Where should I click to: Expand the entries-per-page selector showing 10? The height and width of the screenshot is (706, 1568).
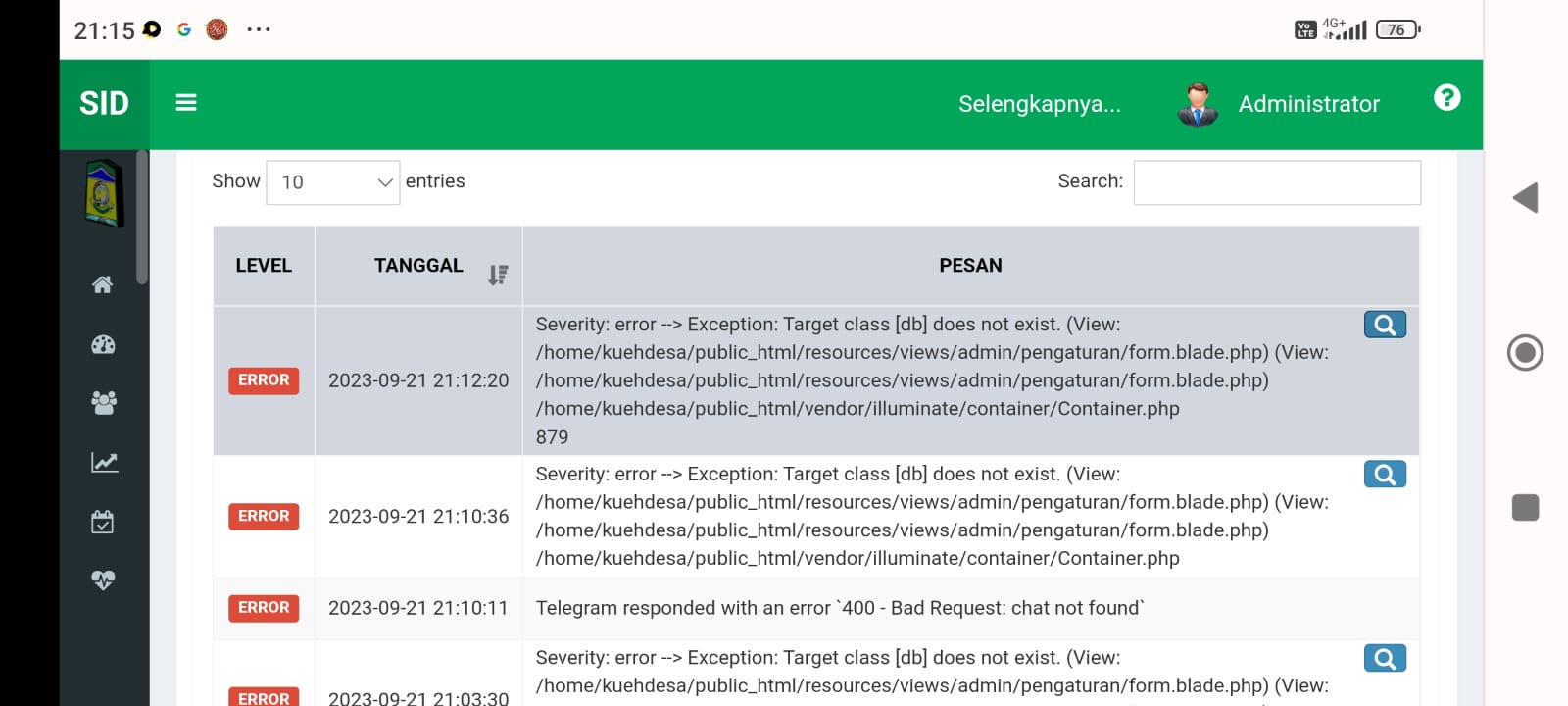(332, 182)
